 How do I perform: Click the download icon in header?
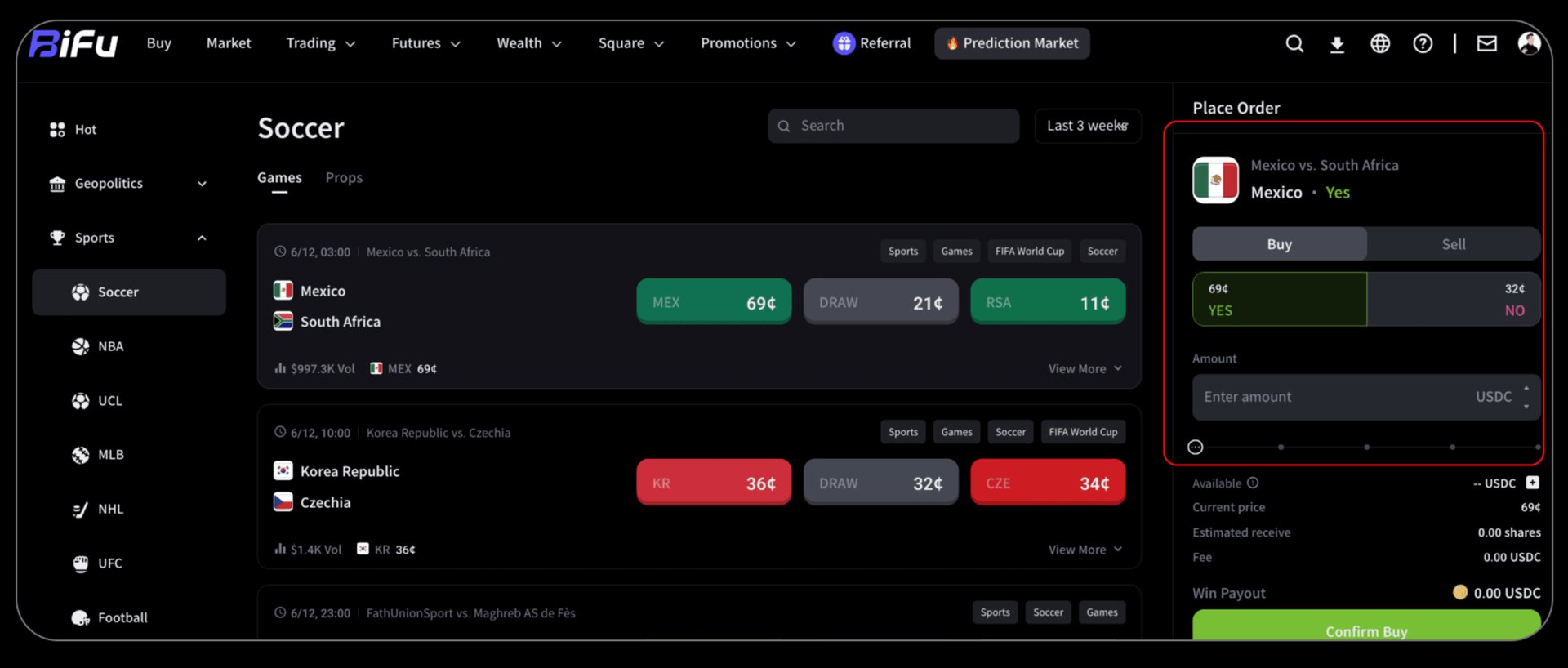point(1337,44)
